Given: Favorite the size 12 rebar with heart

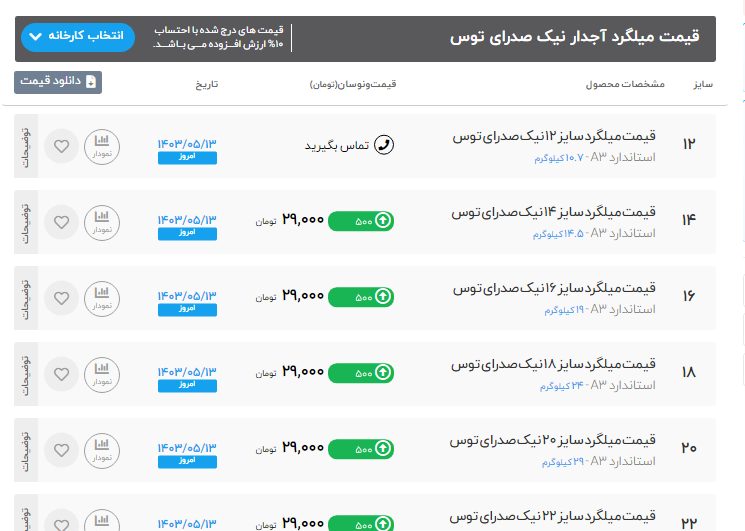Looking at the screenshot, I should 62,146.
